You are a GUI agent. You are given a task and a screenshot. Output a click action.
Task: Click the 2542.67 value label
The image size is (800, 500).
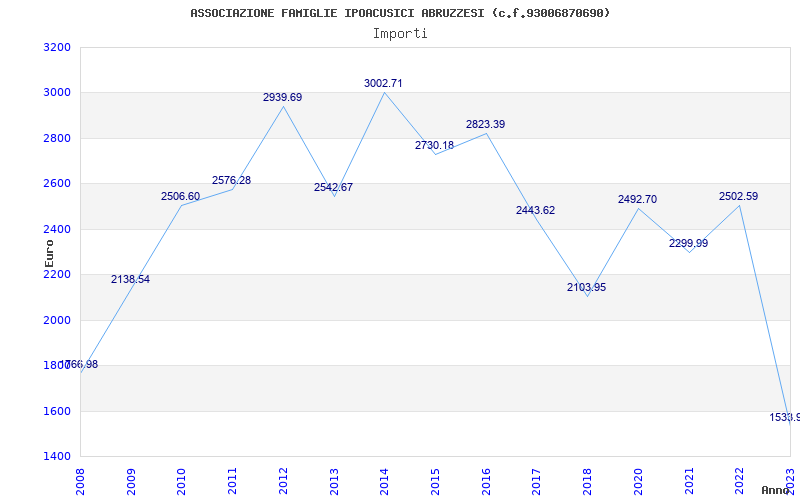[x=333, y=187]
